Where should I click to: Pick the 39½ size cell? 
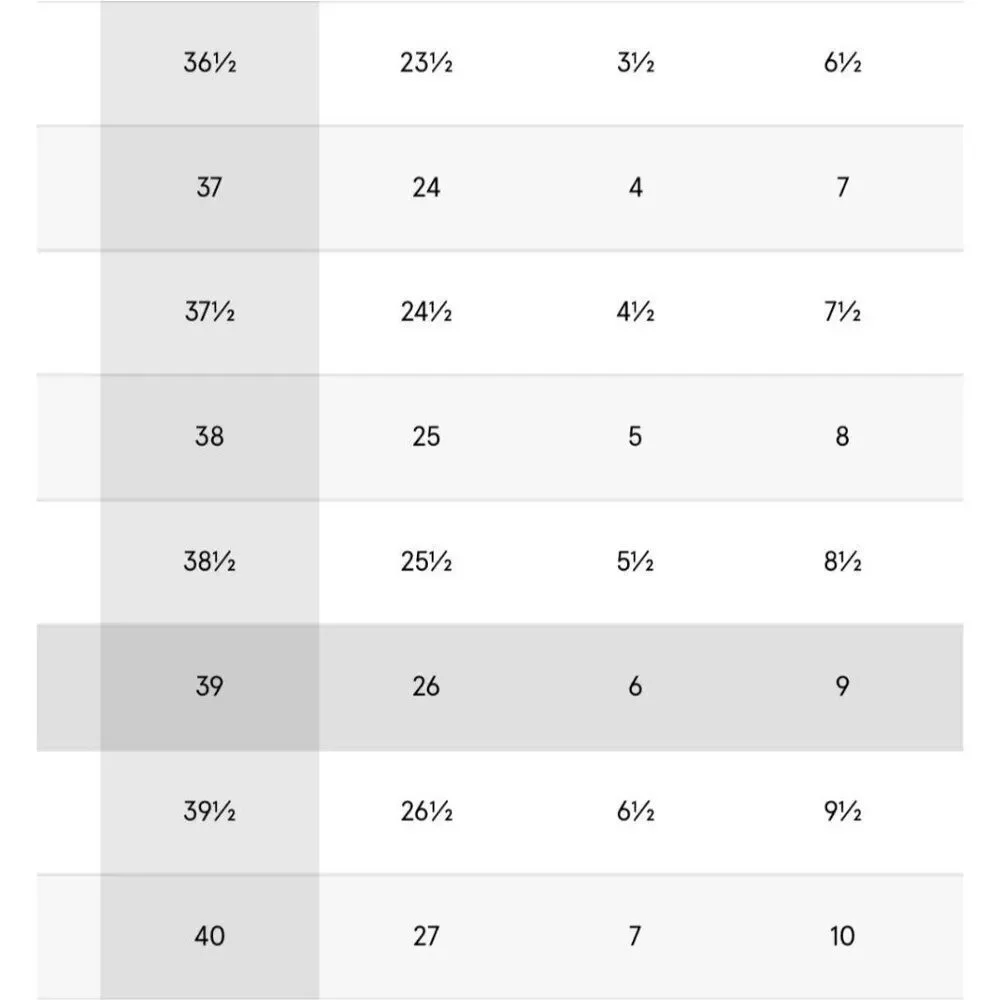click(209, 811)
